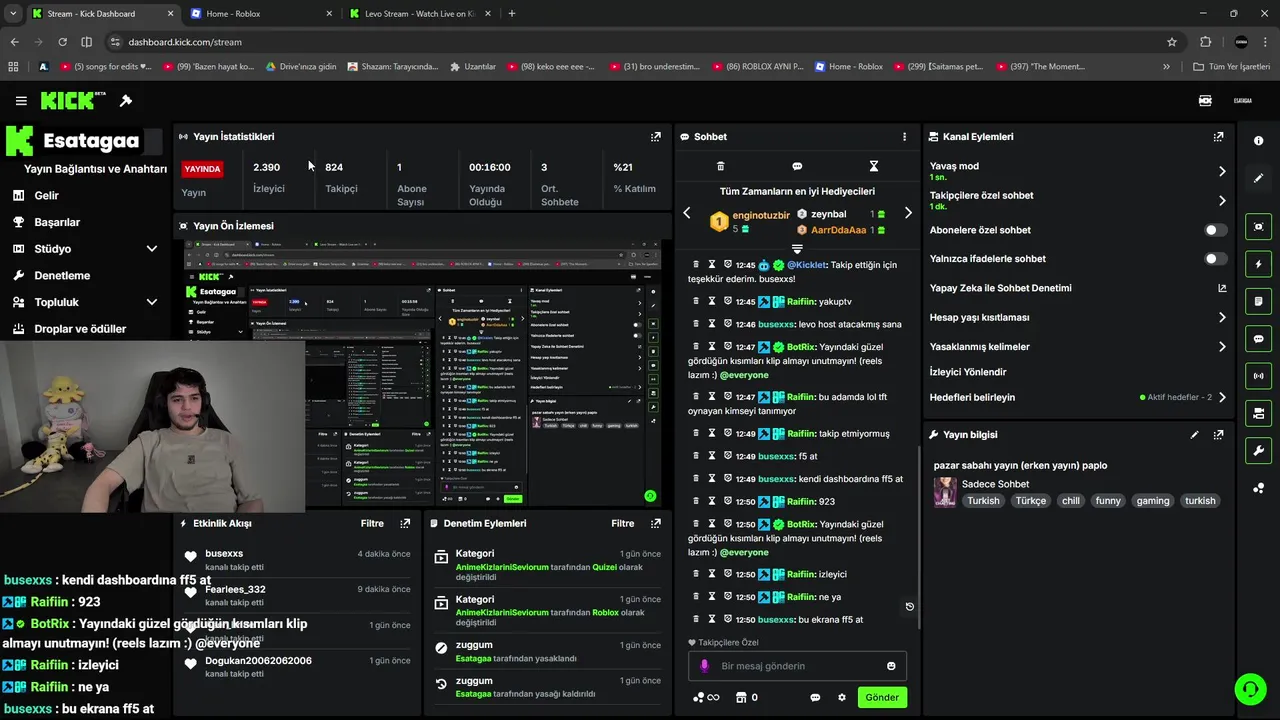Click the Kick shop icon with count 0
This screenshot has width=1280, height=720.
coord(746,697)
